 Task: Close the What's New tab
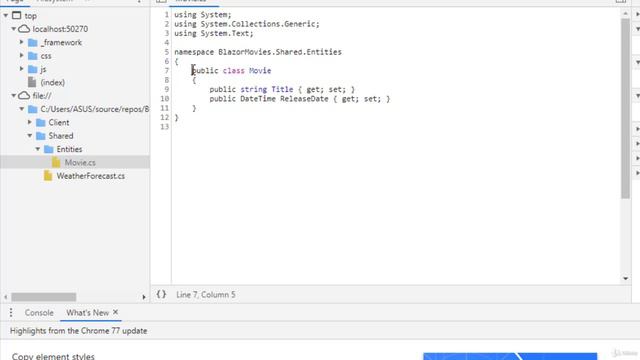coord(116,312)
